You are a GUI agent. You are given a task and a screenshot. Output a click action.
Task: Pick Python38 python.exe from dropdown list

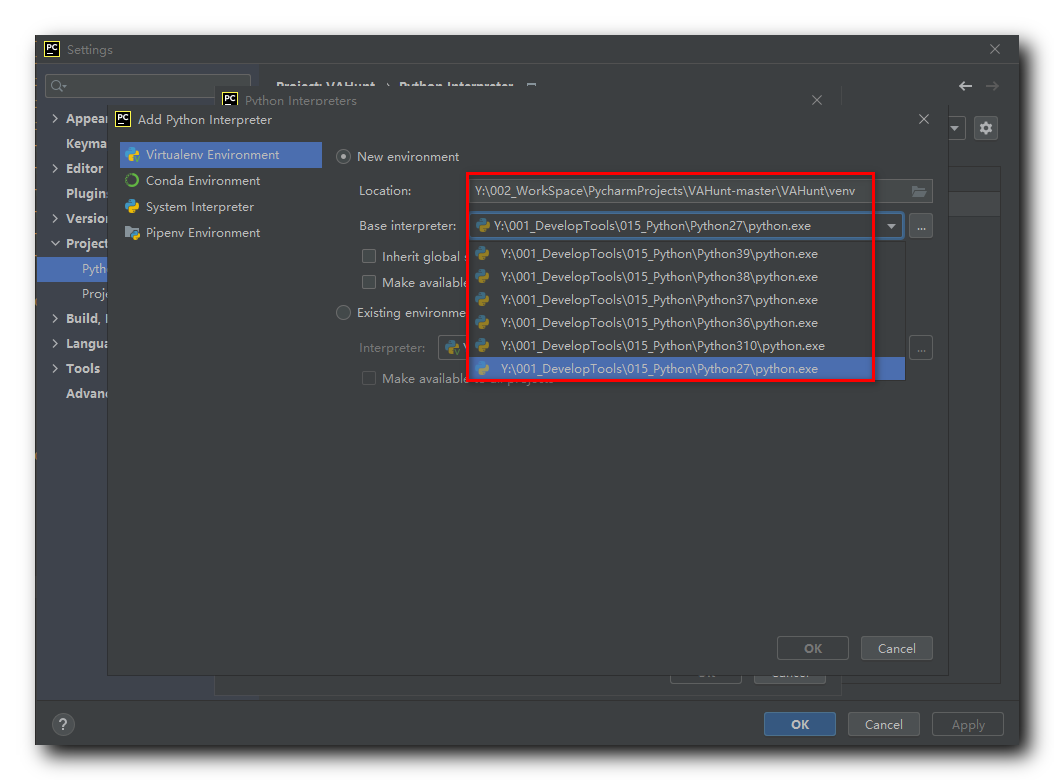686,276
